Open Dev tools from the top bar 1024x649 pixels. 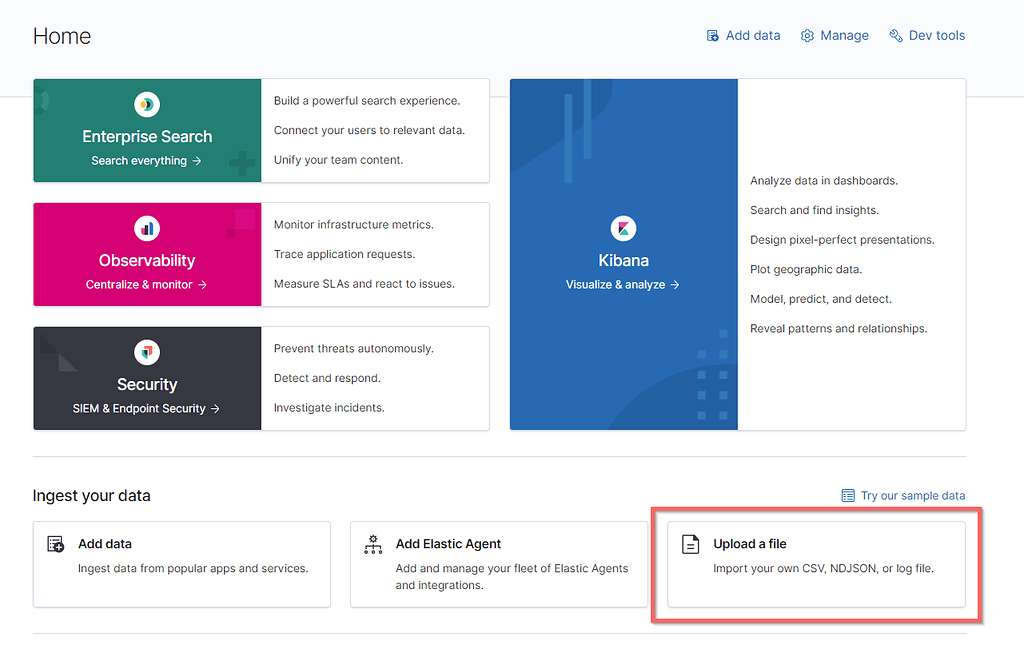coord(936,35)
